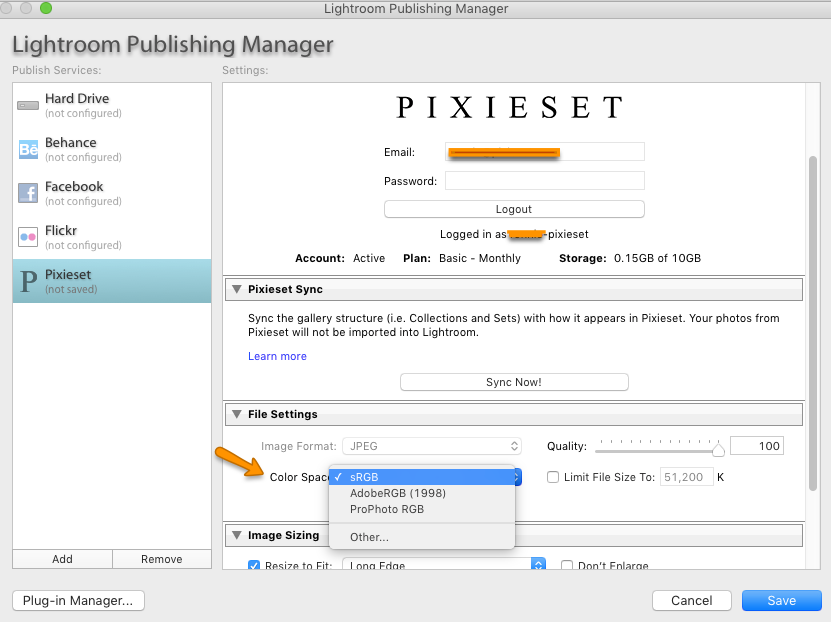Click the file size limit field 51,200
Image resolution: width=831 pixels, height=622 pixels.
pyautogui.click(x=686, y=477)
